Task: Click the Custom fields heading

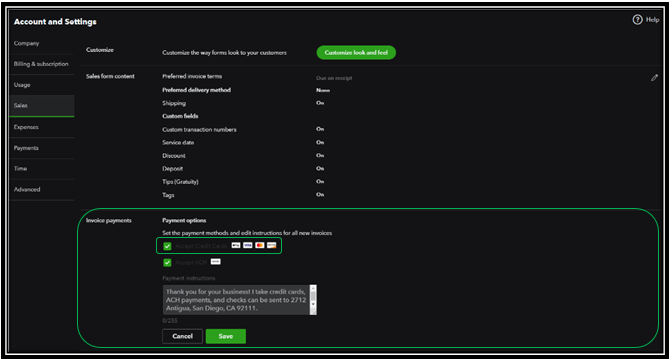Action: (180, 116)
